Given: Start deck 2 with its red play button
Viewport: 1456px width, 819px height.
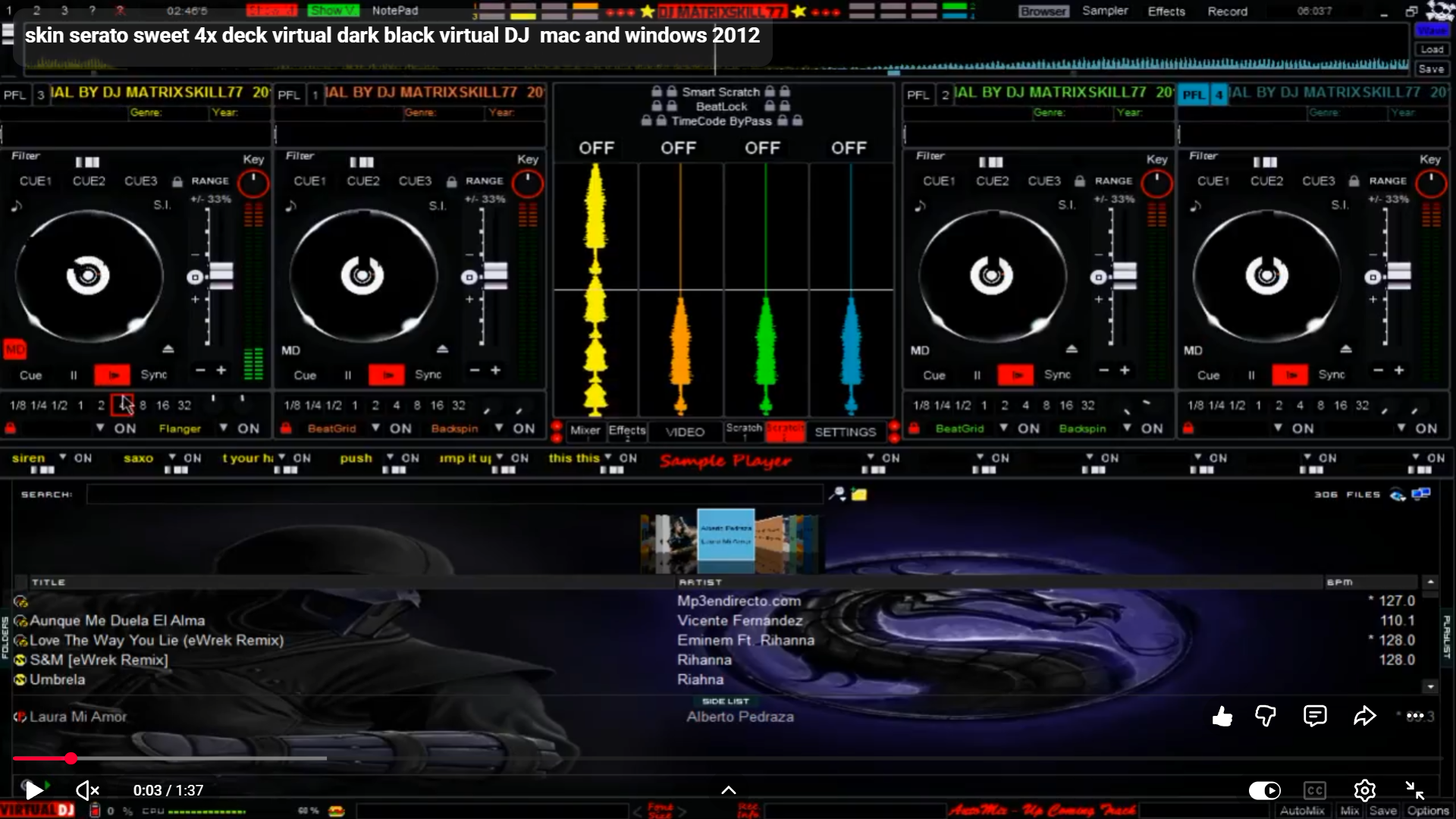Looking at the screenshot, I should click(1015, 375).
